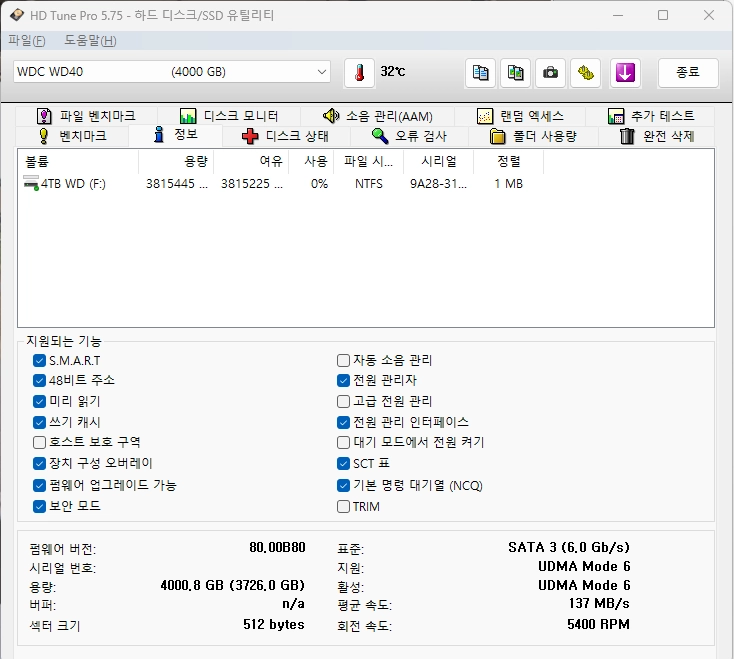Click the firmware version 80.00B80 value
This screenshot has width=734, height=659.
coord(277,547)
